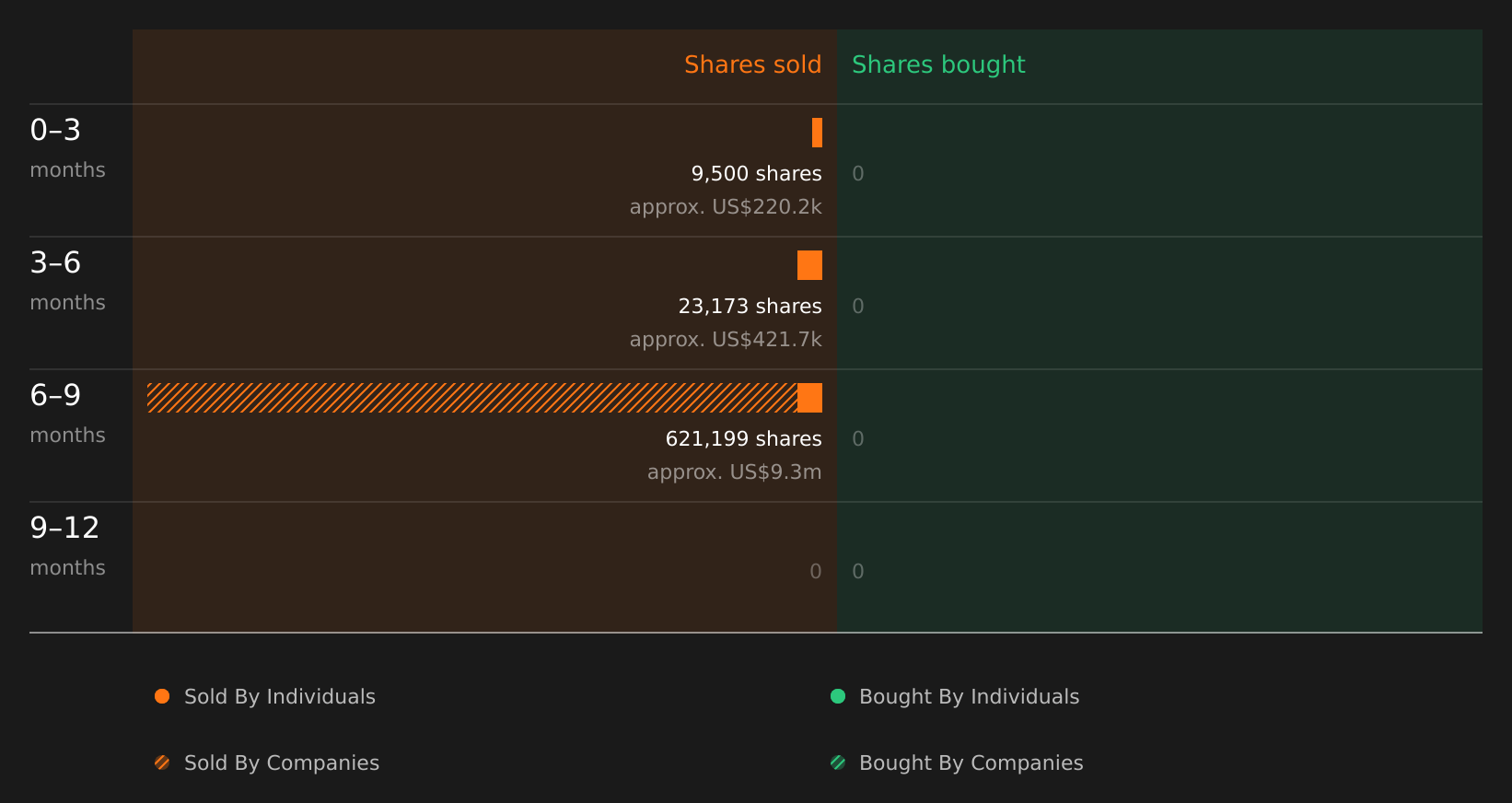The height and width of the screenshot is (803, 1512).
Task: Click the Bought By Companies striped green icon
Action: coord(838,762)
